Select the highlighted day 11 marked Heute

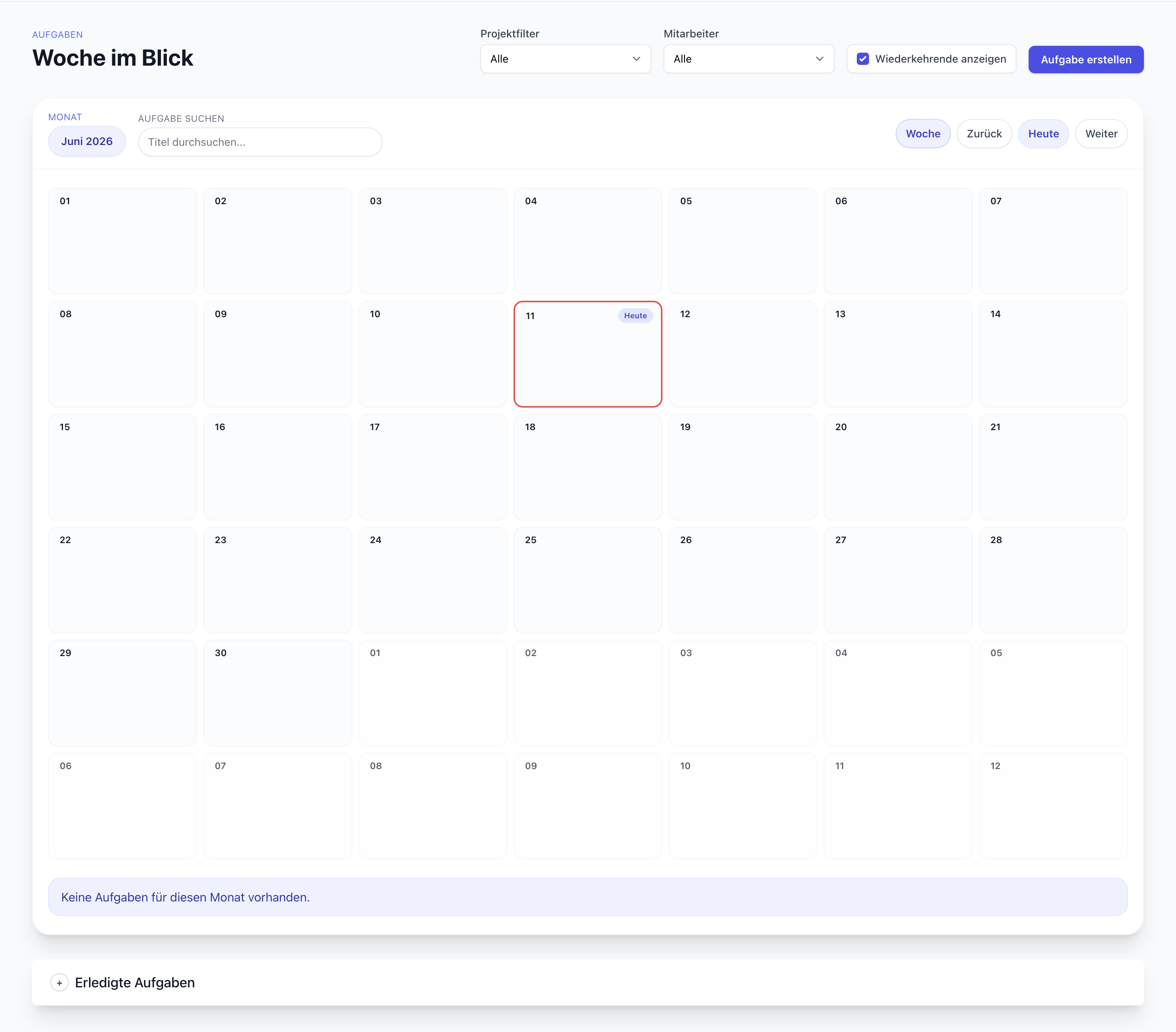tap(587, 354)
